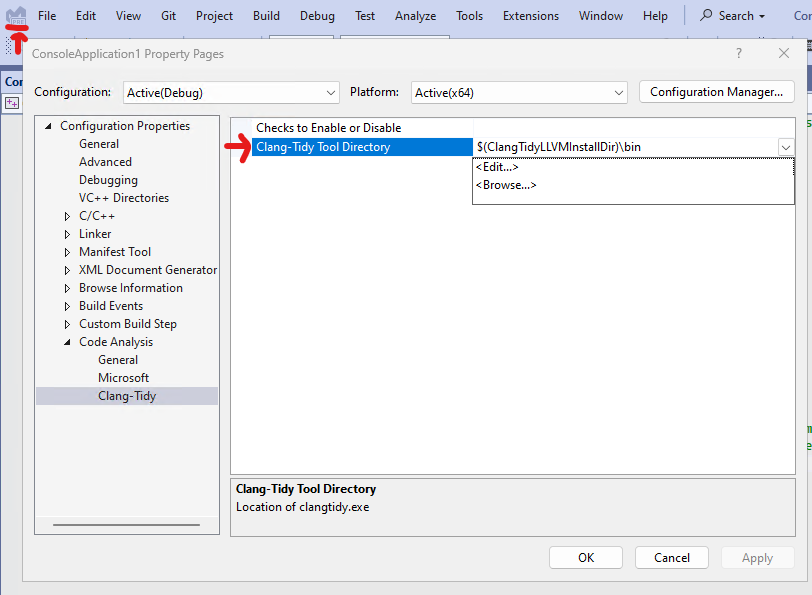Collapse the Code Analysis node
The width and height of the screenshot is (812, 595).
(67, 342)
